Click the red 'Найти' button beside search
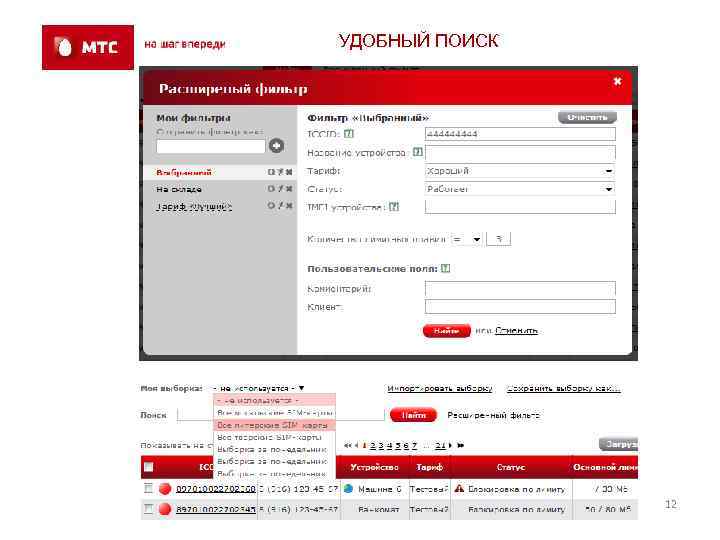 click(x=413, y=415)
